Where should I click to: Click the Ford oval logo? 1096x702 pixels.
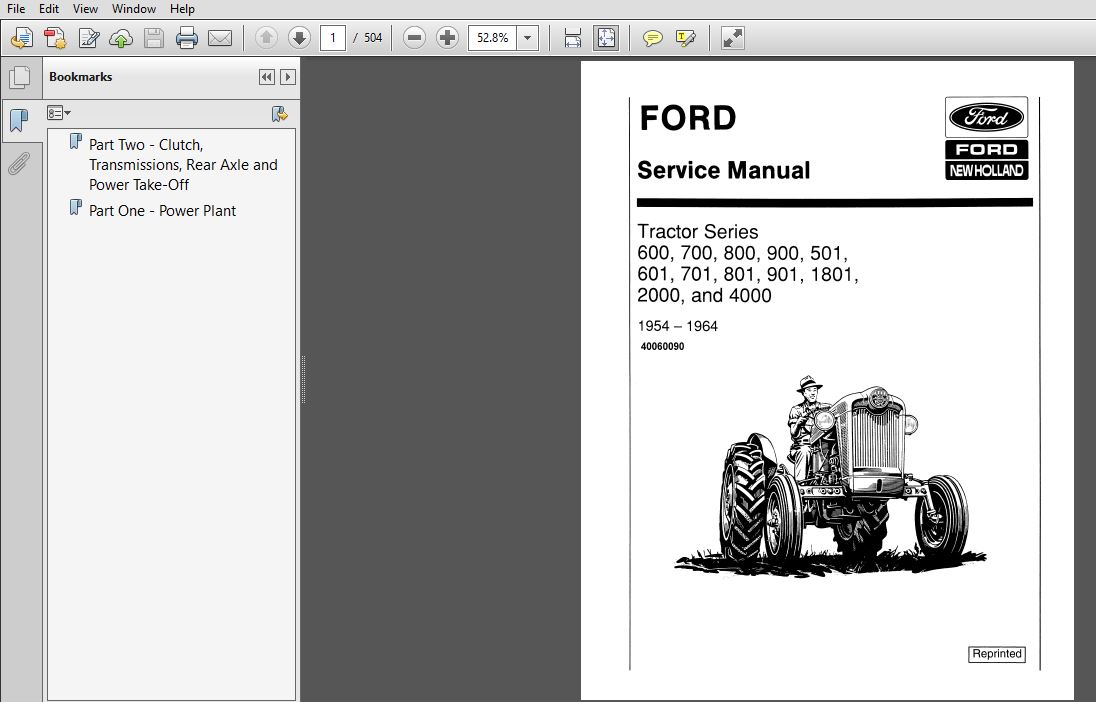click(986, 117)
